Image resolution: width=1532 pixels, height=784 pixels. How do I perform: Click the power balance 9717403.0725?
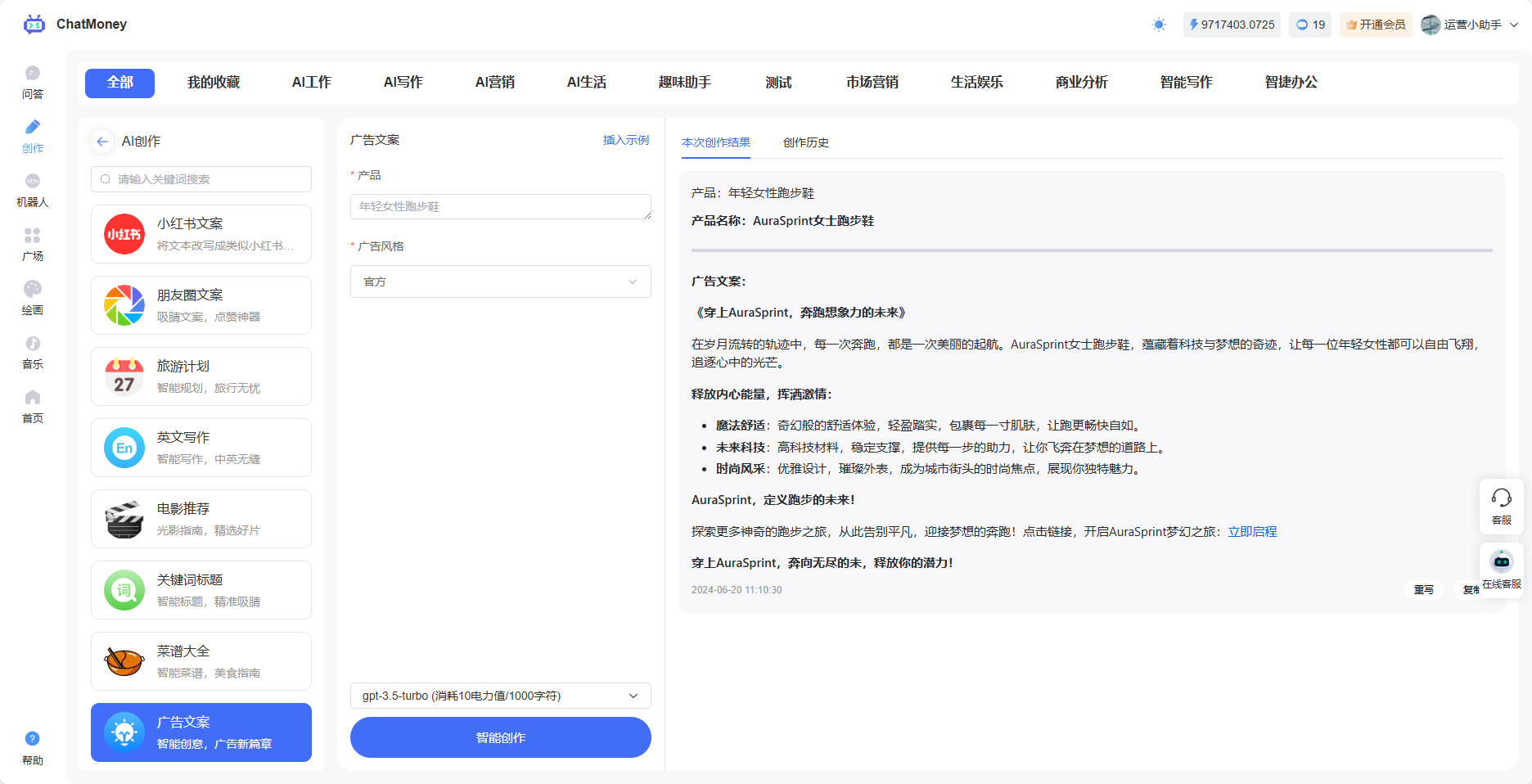[x=1232, y=25]
